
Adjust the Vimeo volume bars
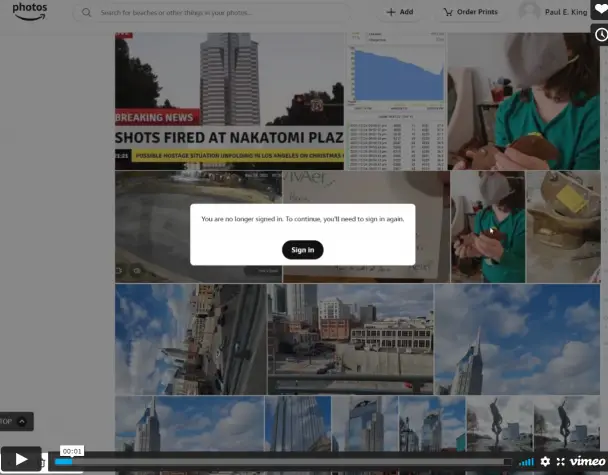click(x=526, y=462)
